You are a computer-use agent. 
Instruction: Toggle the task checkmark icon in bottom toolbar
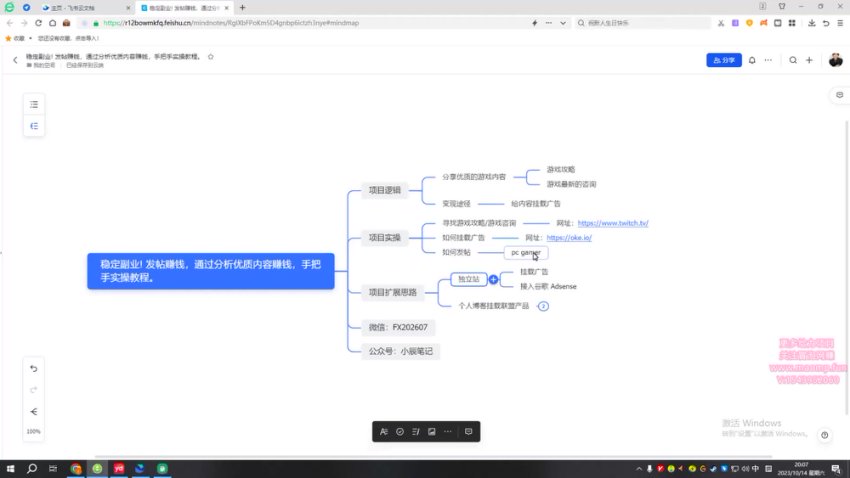pyautogui.click(x=400, y=431)
